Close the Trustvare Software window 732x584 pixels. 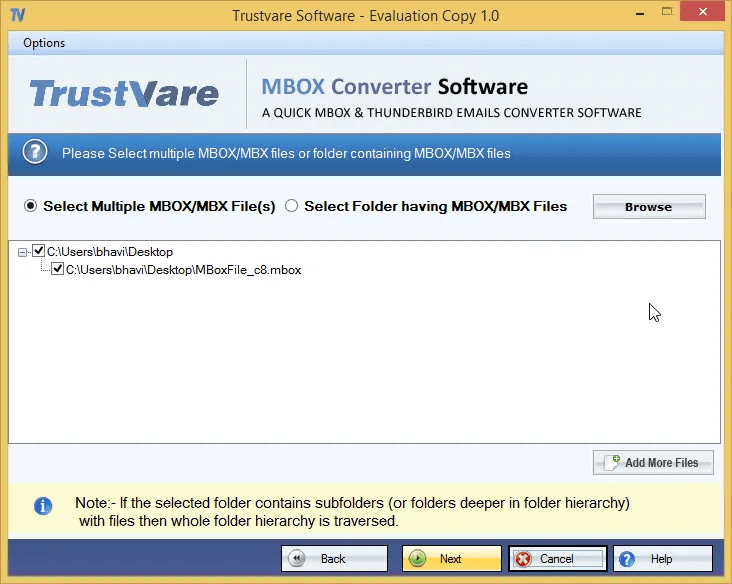click(703, 12)
